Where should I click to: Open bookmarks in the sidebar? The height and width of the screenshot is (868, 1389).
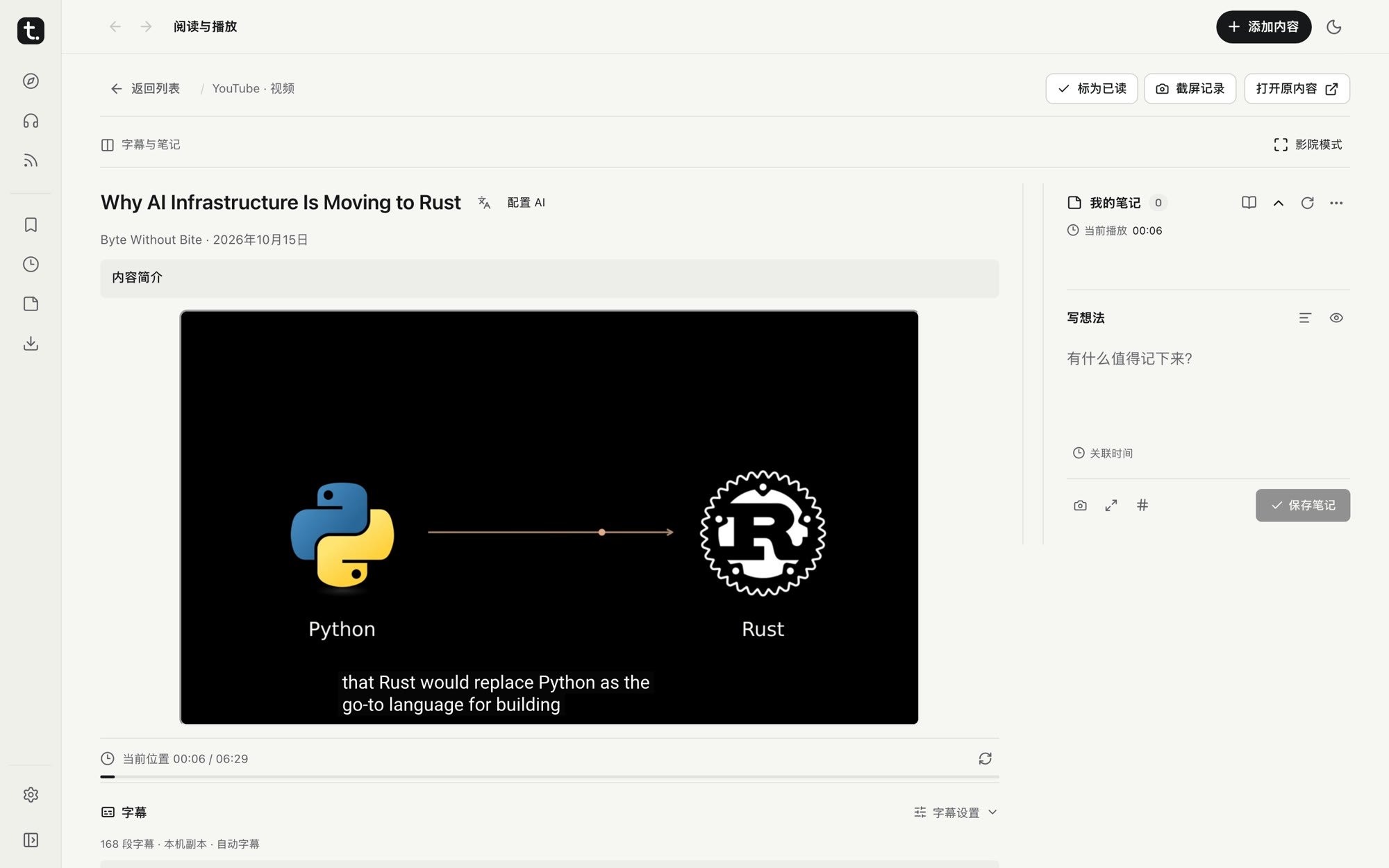[31, 224]
